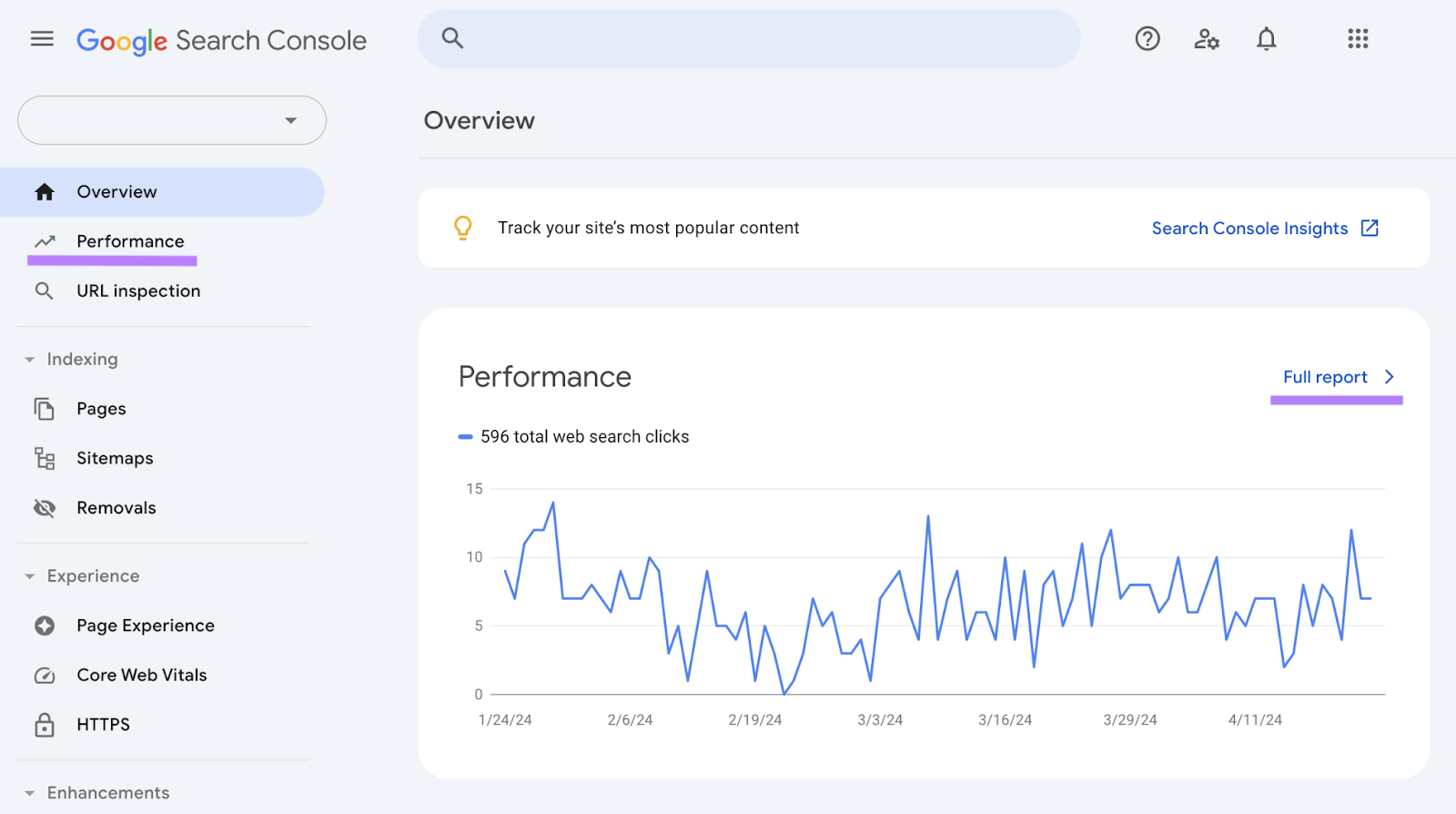Click 'Track your site's most popular content' text
This screenshot has width=1456, height=814.
tap(648, 228)
